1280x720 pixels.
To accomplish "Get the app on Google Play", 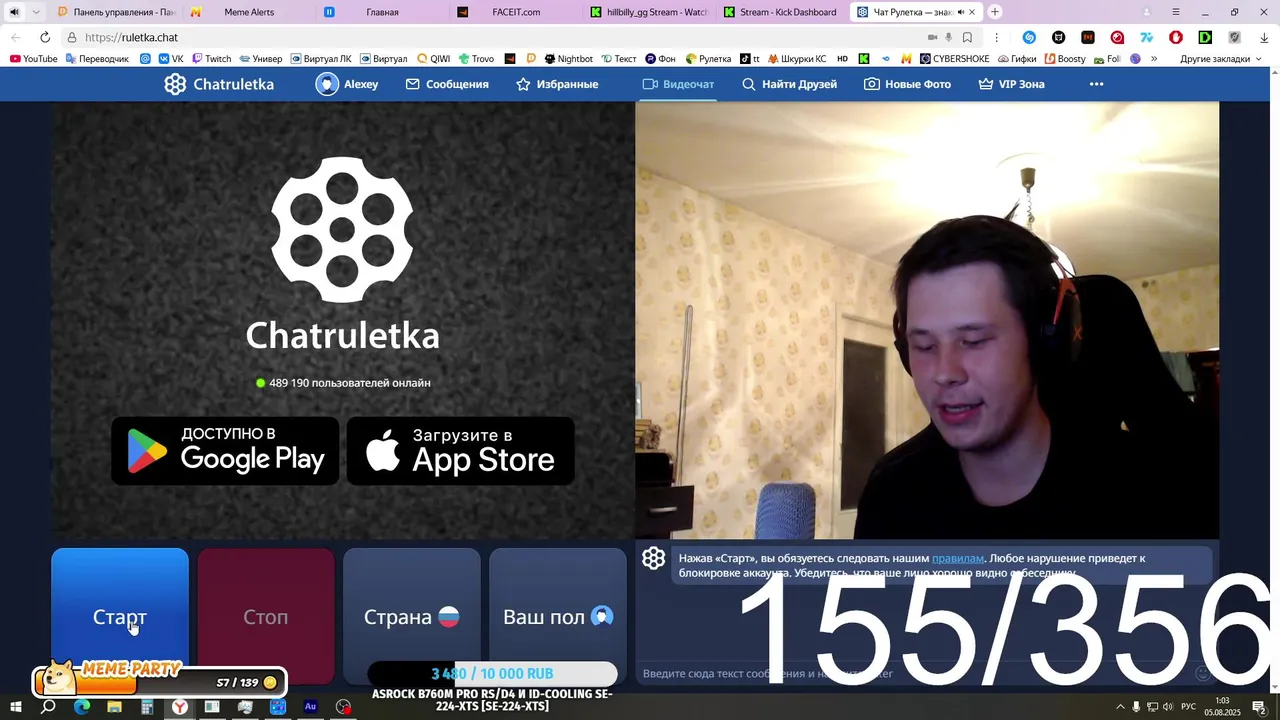I will 225,451.
